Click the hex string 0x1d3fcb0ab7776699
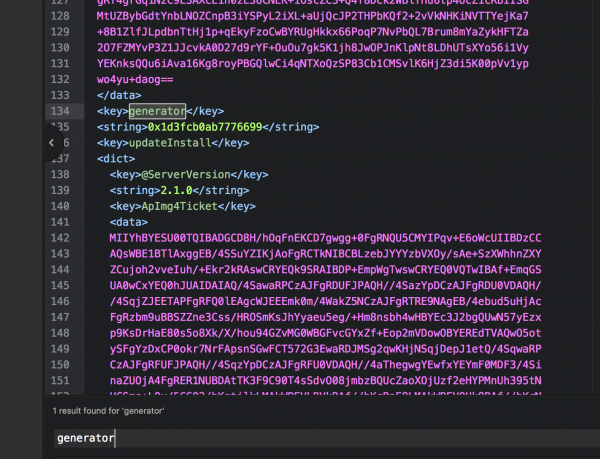The image size is (600, 459). coord(204,127)
